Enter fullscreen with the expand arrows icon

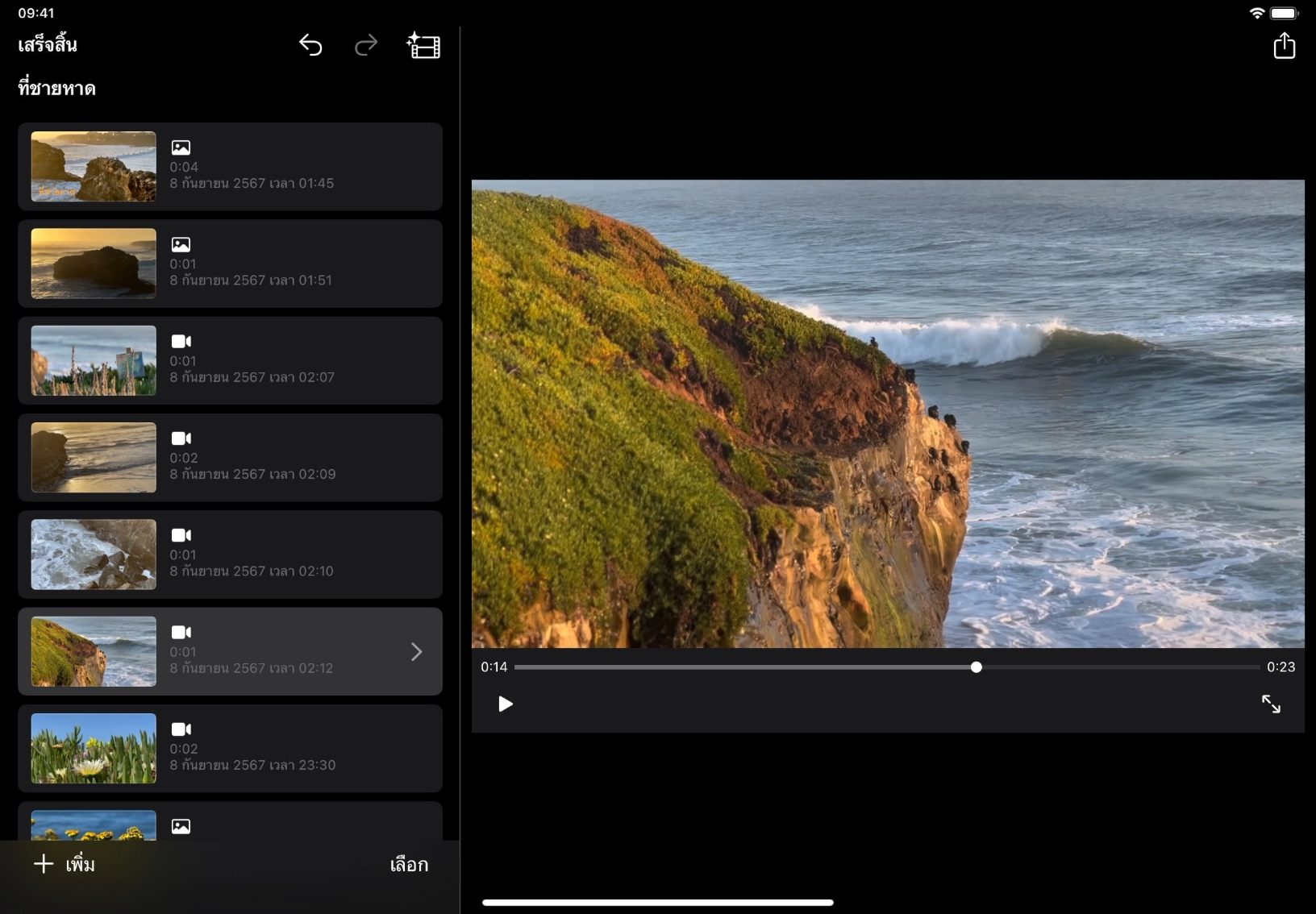(1271, 704)
